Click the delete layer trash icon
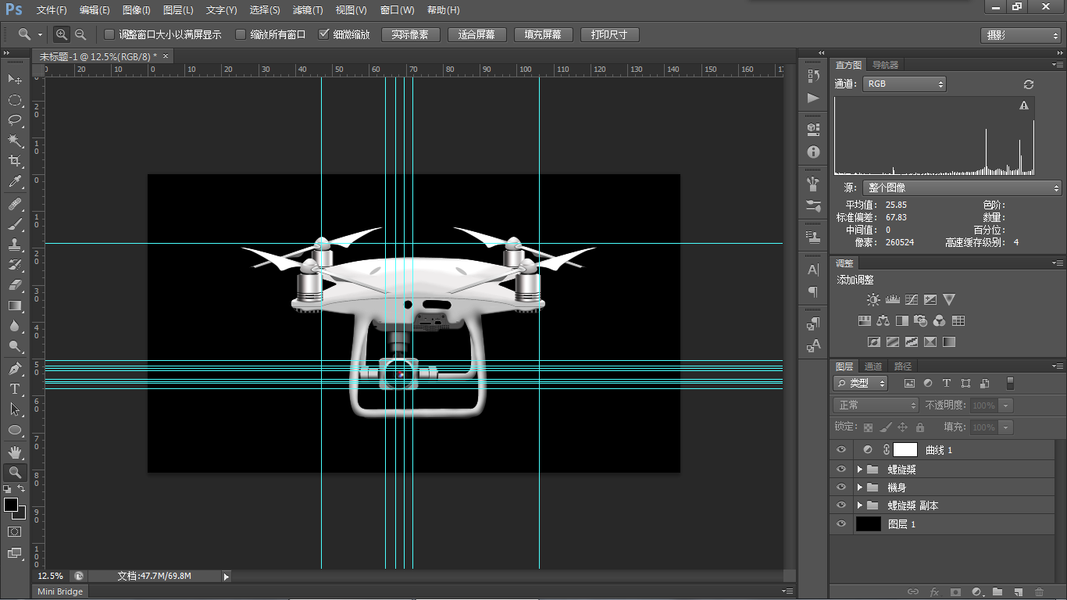Viewport: 1067px width, 600px height. (1039, 592)
